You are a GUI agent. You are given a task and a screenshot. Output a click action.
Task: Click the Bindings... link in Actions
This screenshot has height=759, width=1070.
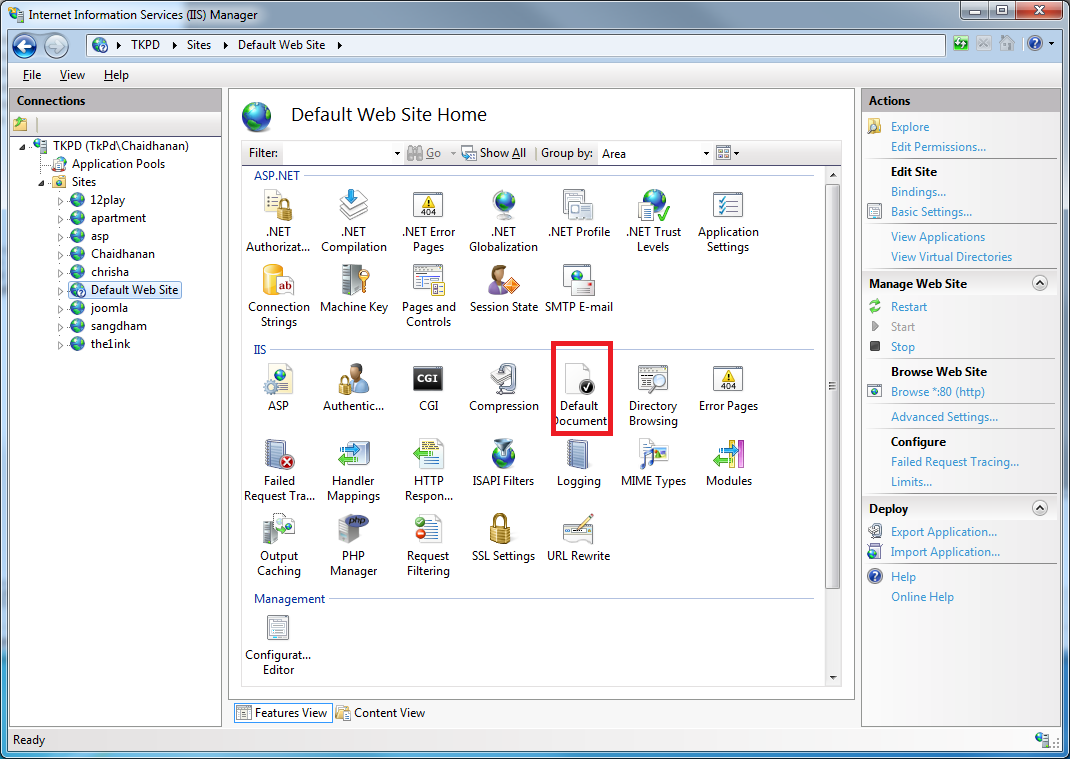(x=918, y=192)
